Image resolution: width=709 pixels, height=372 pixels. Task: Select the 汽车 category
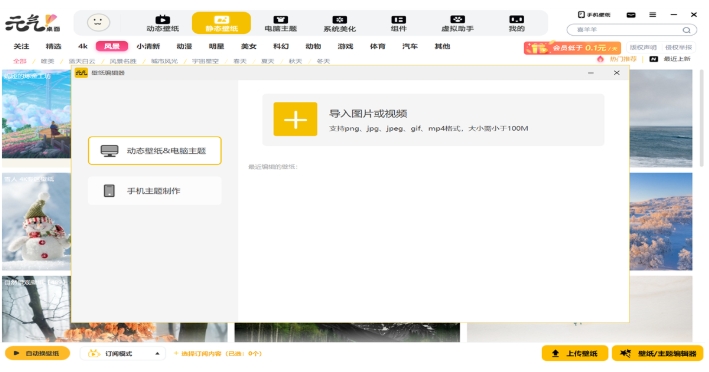(x=410, y=46)
